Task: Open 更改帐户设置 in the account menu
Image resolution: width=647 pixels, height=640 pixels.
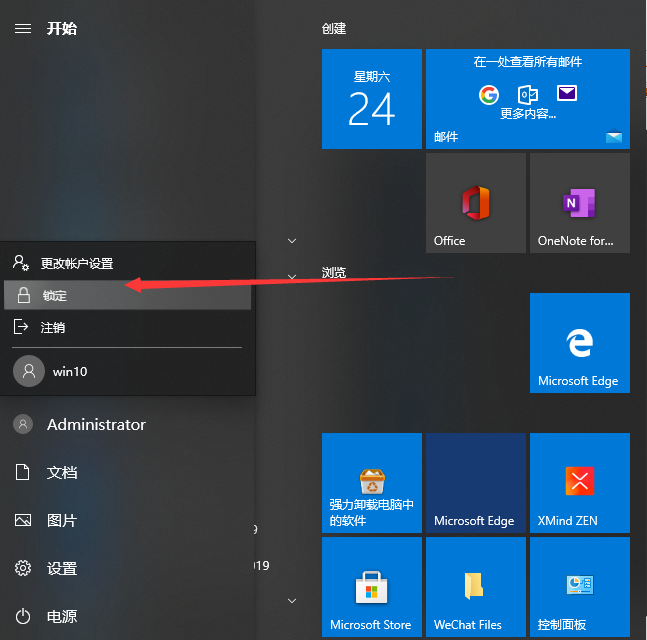Action: click(x=127, y=264)
